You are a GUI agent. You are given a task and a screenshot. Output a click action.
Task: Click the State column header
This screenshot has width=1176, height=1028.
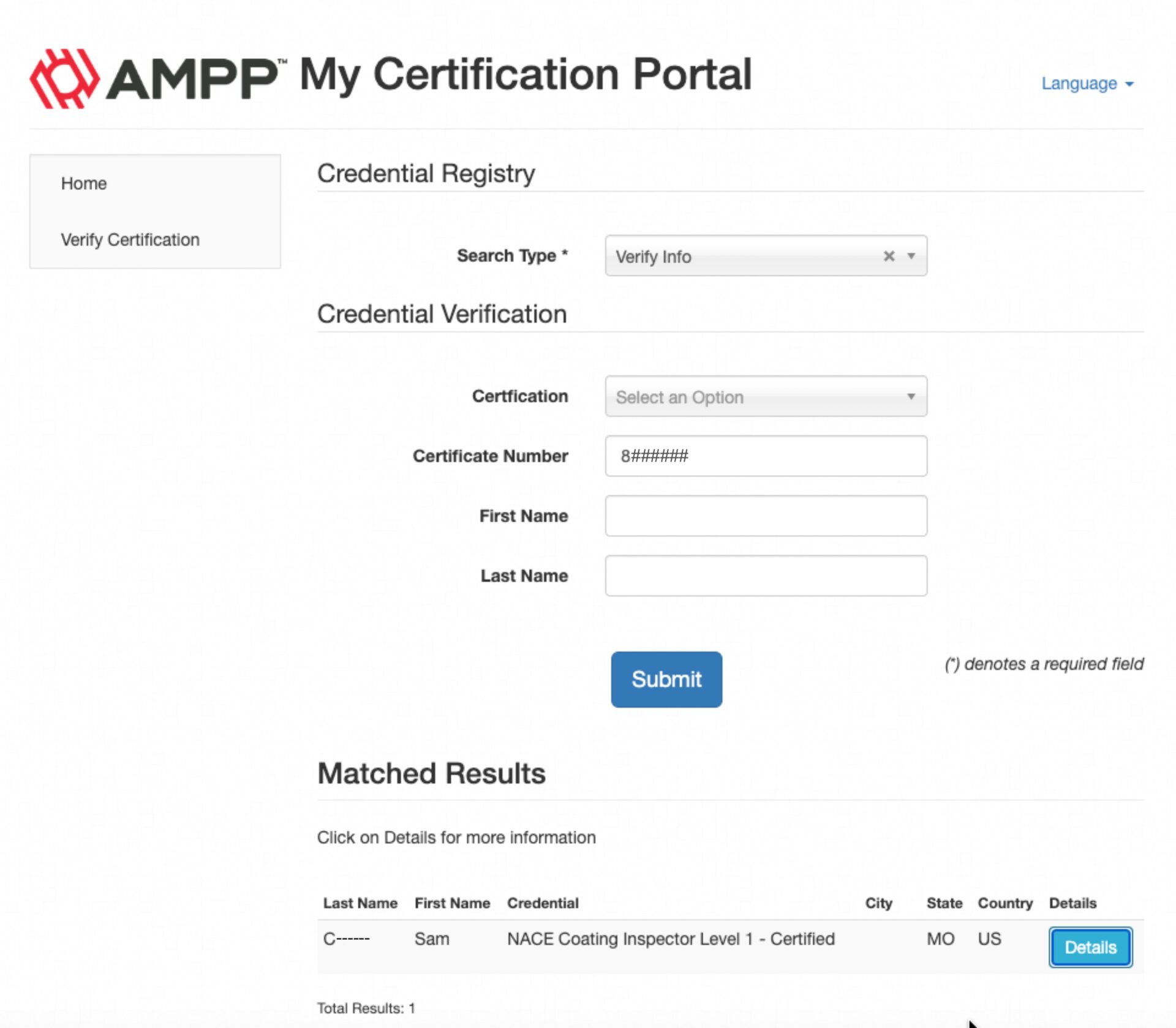pos(944,903)
